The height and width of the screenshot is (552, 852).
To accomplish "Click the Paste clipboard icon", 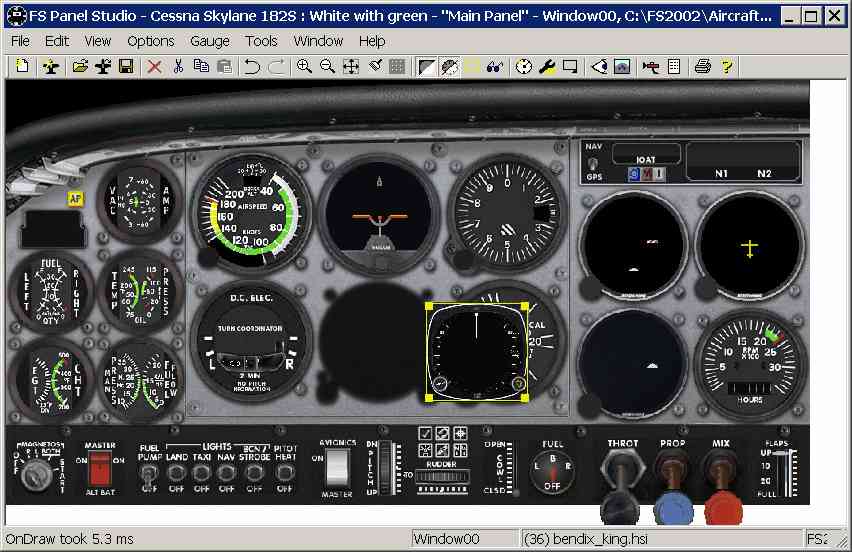I will (224, 66).
